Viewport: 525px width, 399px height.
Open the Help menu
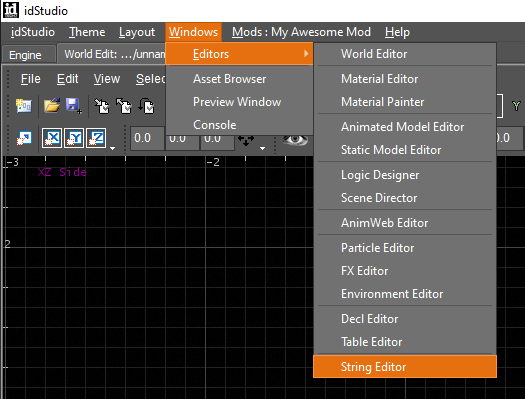[x=397, y=32]
